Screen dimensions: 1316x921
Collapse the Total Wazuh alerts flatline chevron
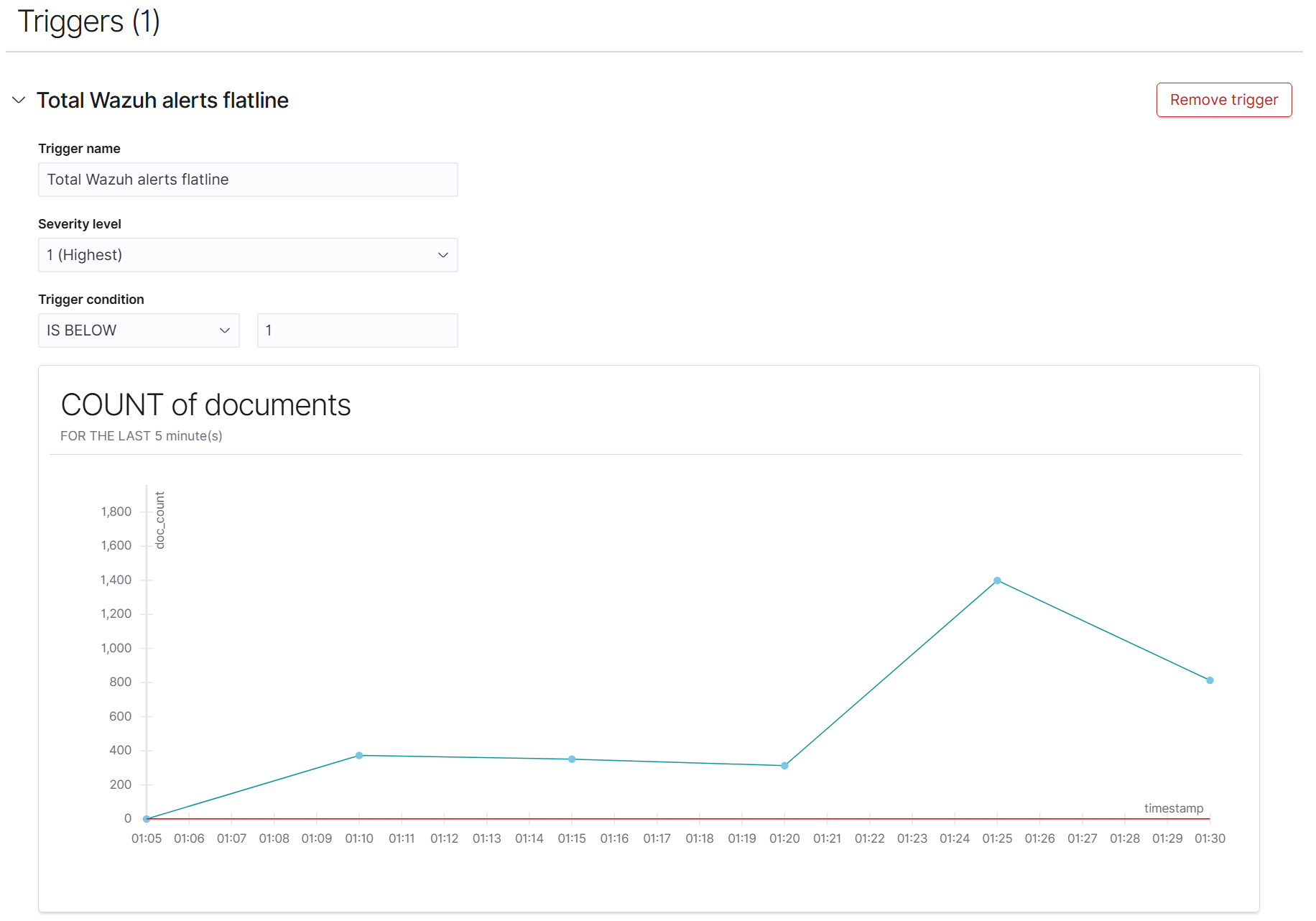19,100
